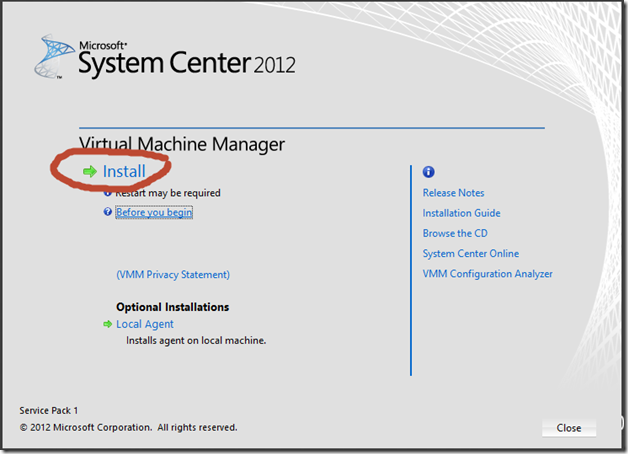628x454 pixels.
Task: Open the Release Notes link
Action: click(453, 193)
